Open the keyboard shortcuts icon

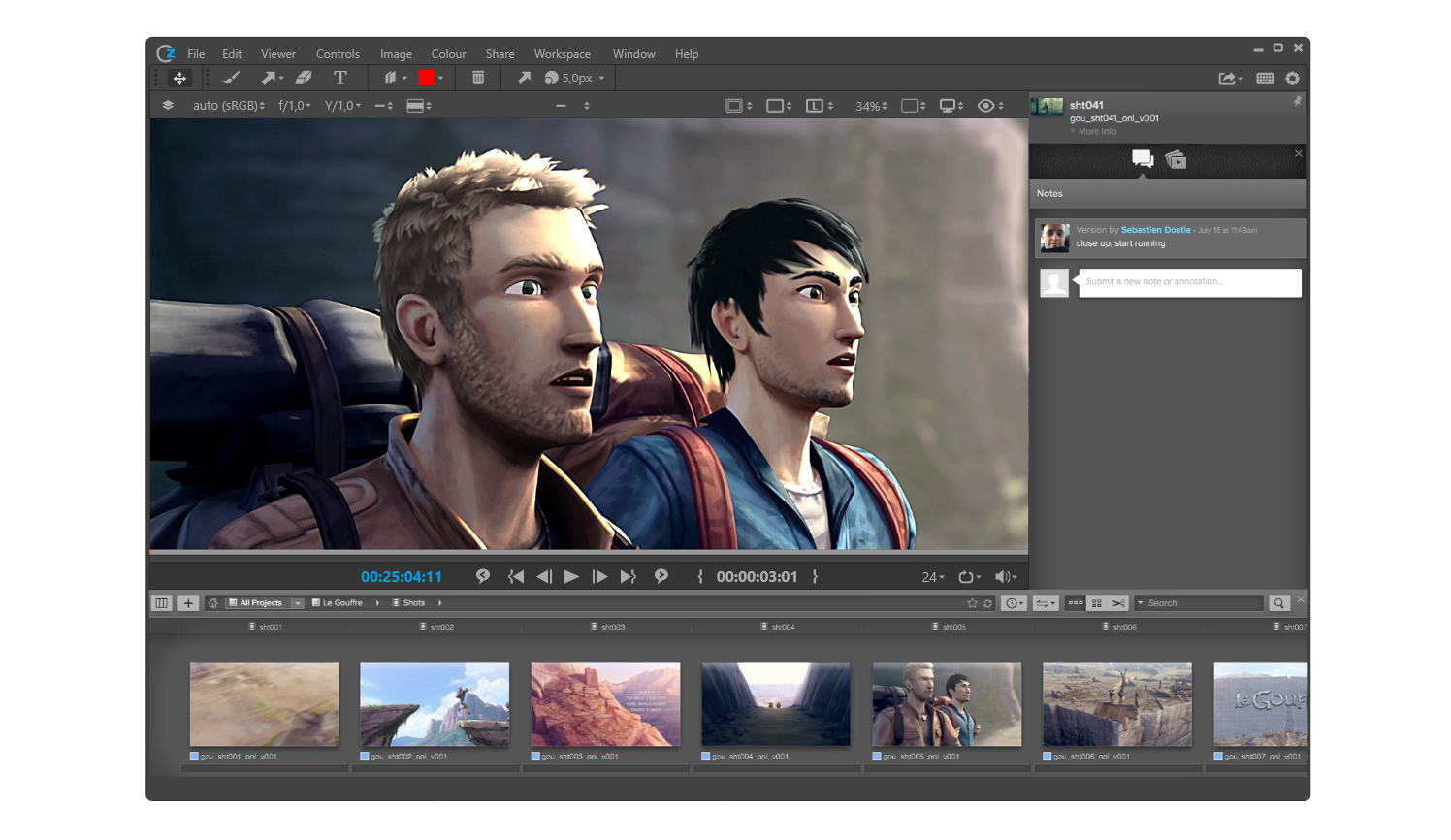1265,79
